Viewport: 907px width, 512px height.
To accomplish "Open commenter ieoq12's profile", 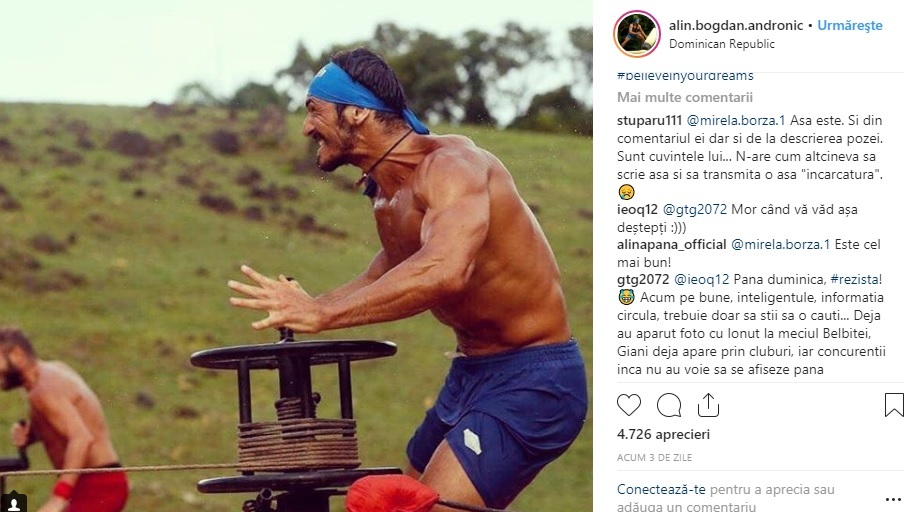I will (x=637, y=209).
